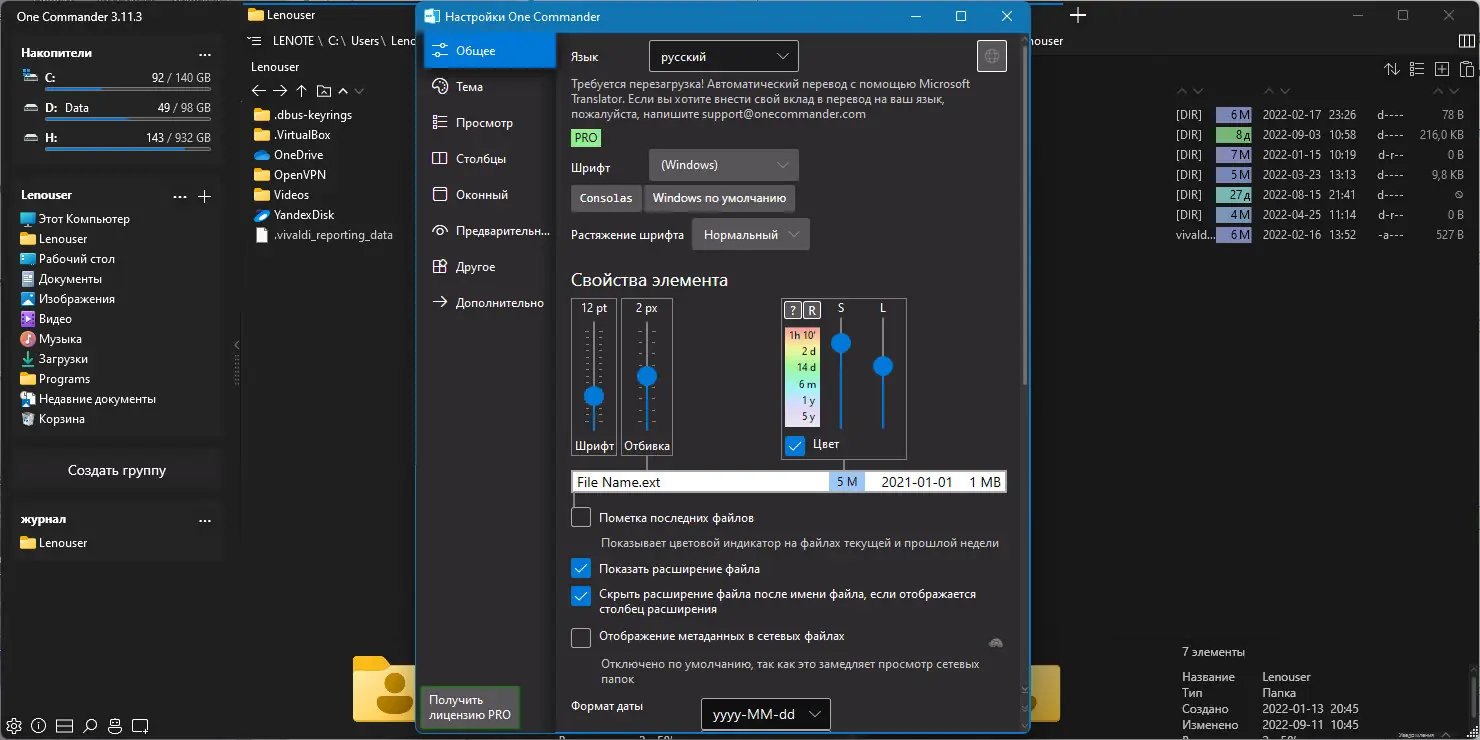This screenshot has width=1480, height=740.
Task: Select drive H: in Накопители
Action: (x=117, y=139)
